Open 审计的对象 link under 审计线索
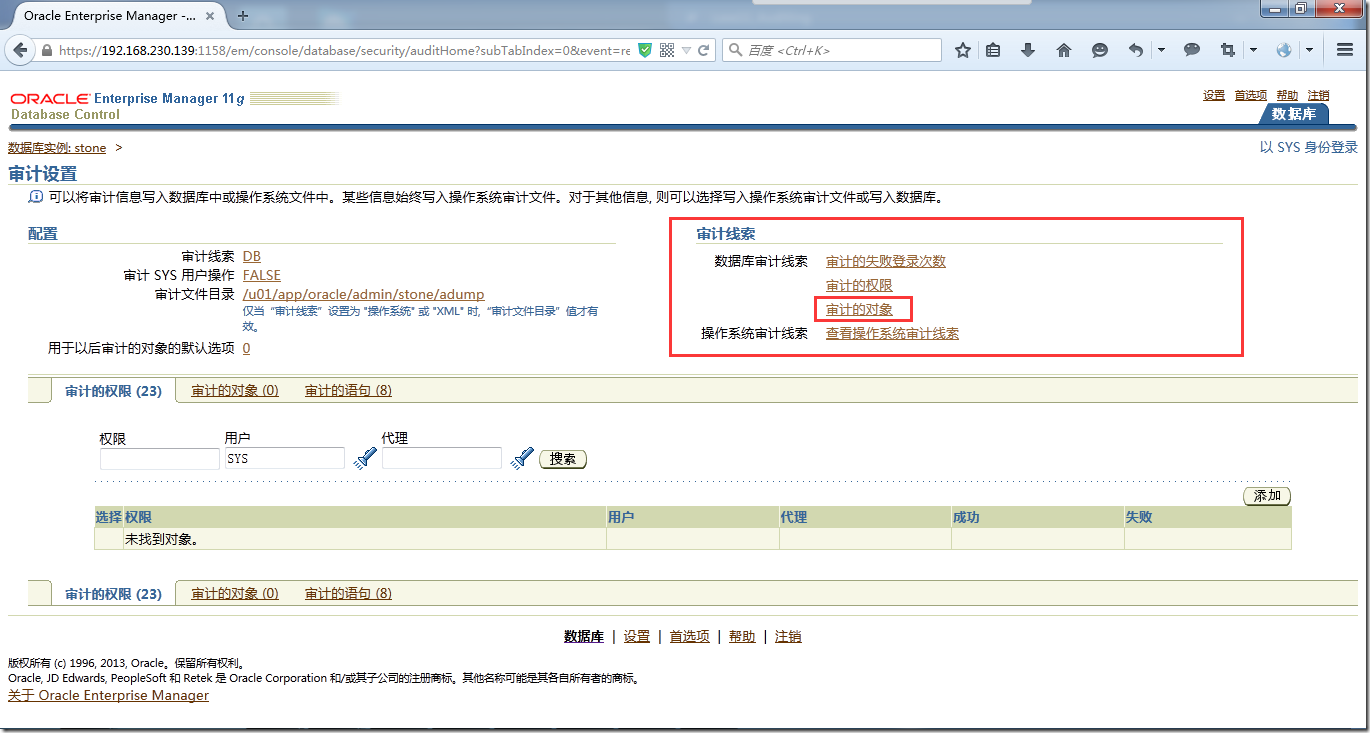 (859, 309)
